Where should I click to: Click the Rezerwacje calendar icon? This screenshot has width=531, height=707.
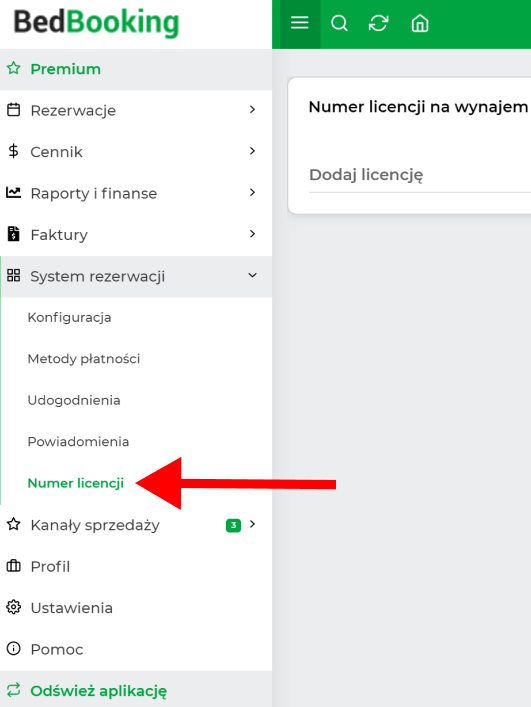[x=14, y=110]
